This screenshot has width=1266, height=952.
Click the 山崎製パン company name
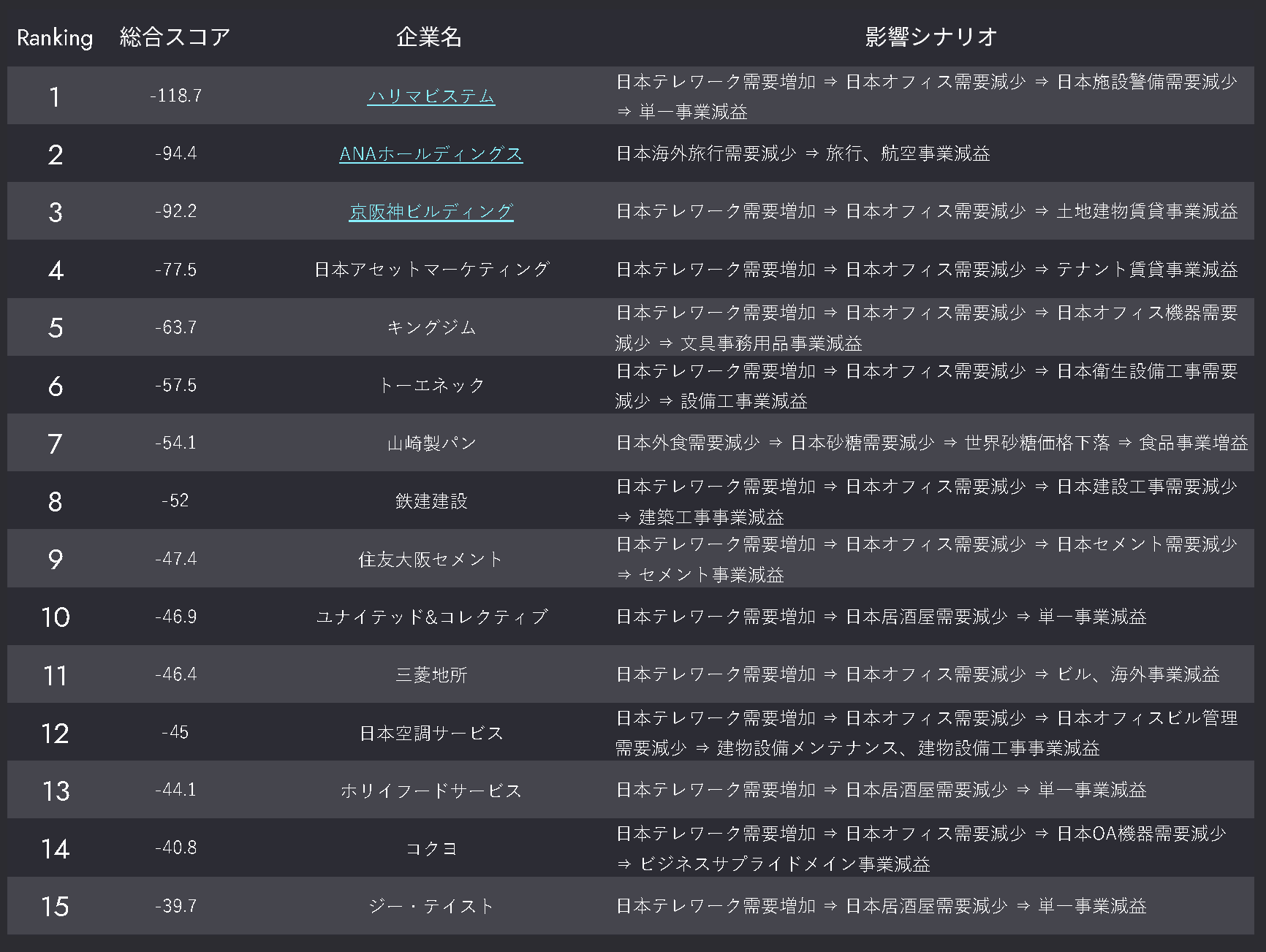(x=431, y=443)
